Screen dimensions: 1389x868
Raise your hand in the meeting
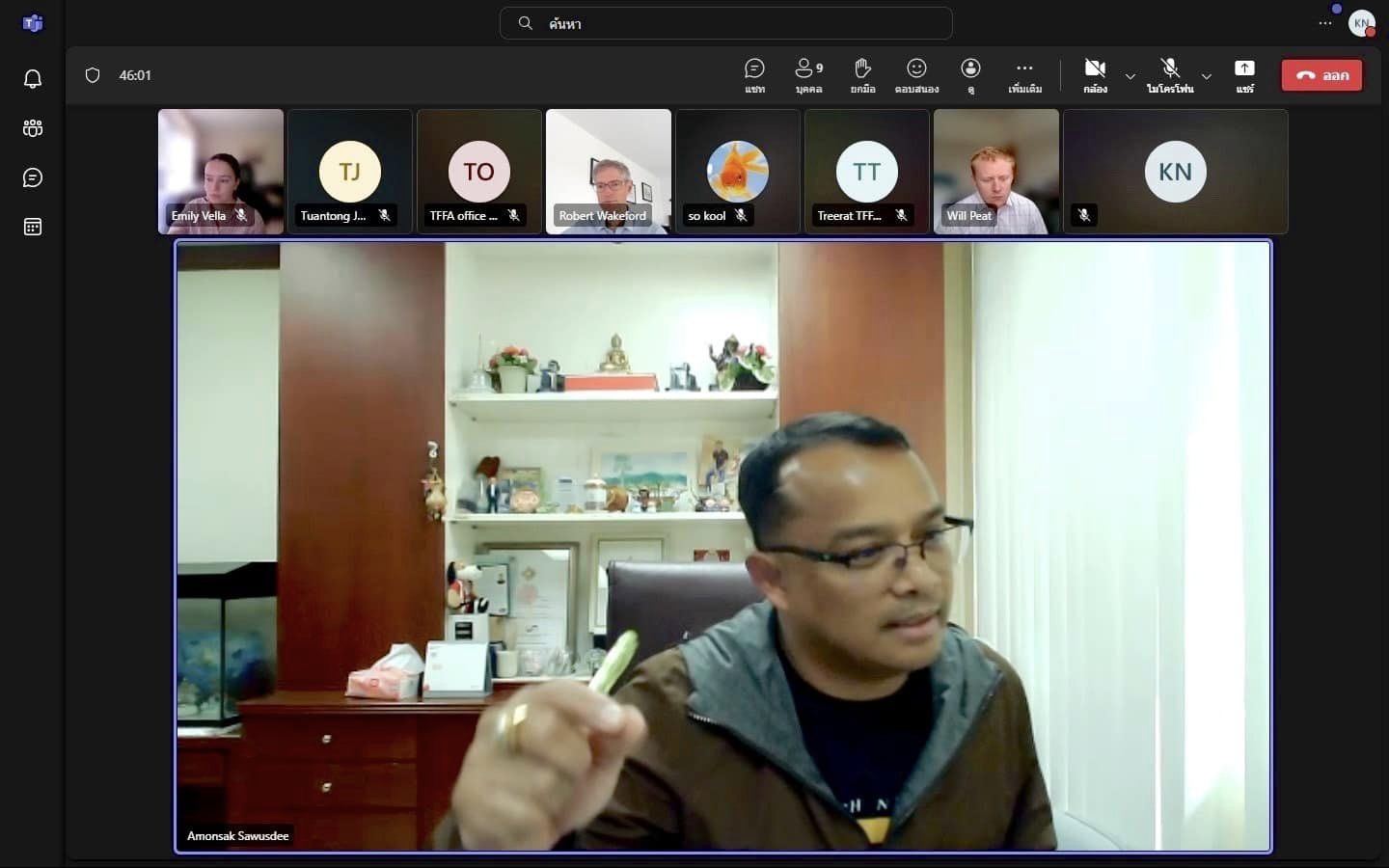coord(862,74)
